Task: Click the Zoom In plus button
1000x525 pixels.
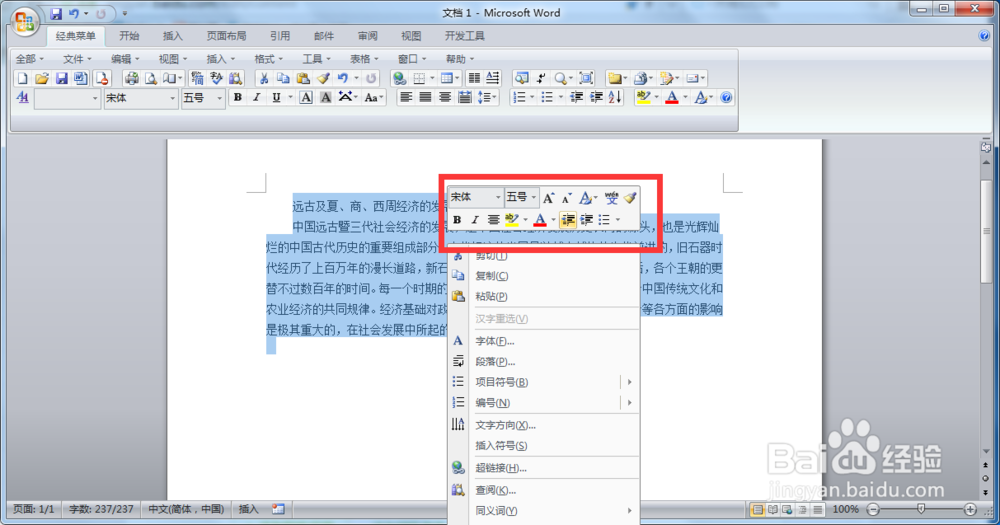Action: click(970, 509)
